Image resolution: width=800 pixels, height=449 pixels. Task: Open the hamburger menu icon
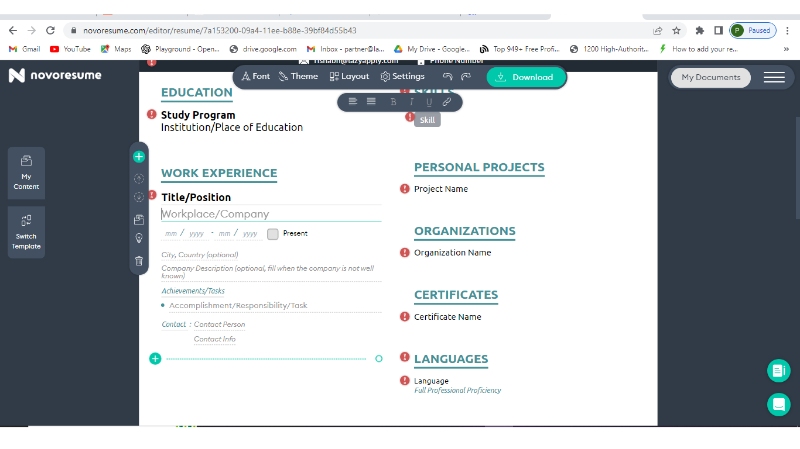[774, 77]
